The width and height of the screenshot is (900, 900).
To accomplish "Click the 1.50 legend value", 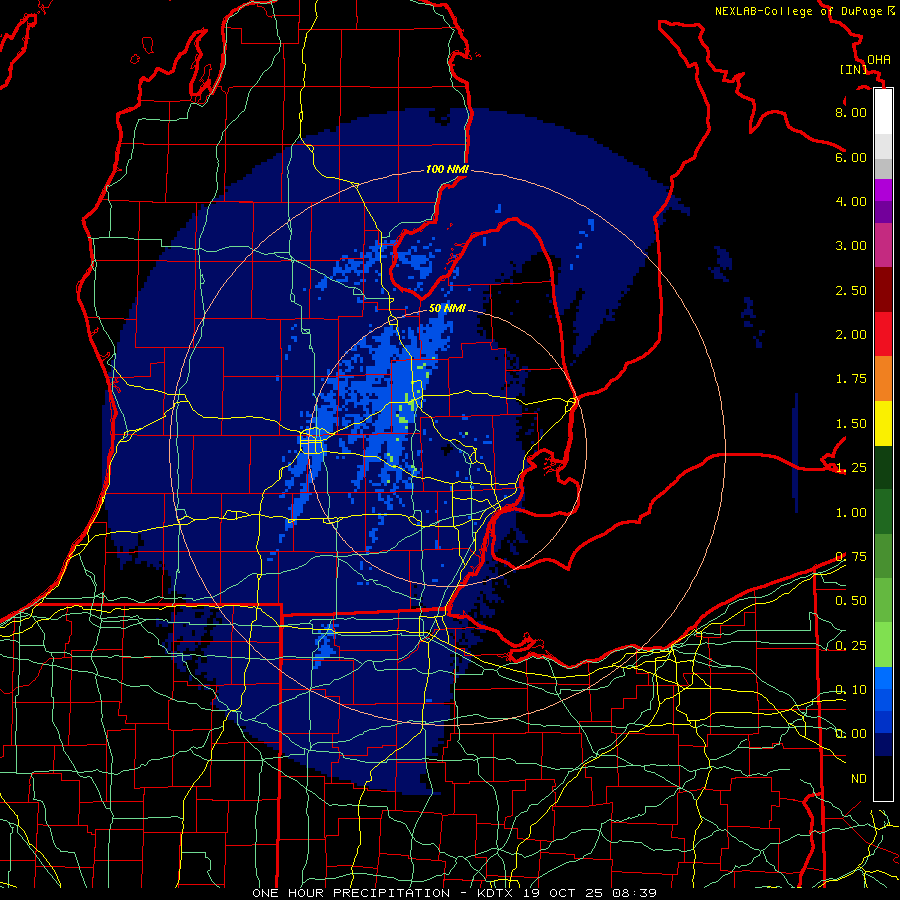I will point(851,424).
